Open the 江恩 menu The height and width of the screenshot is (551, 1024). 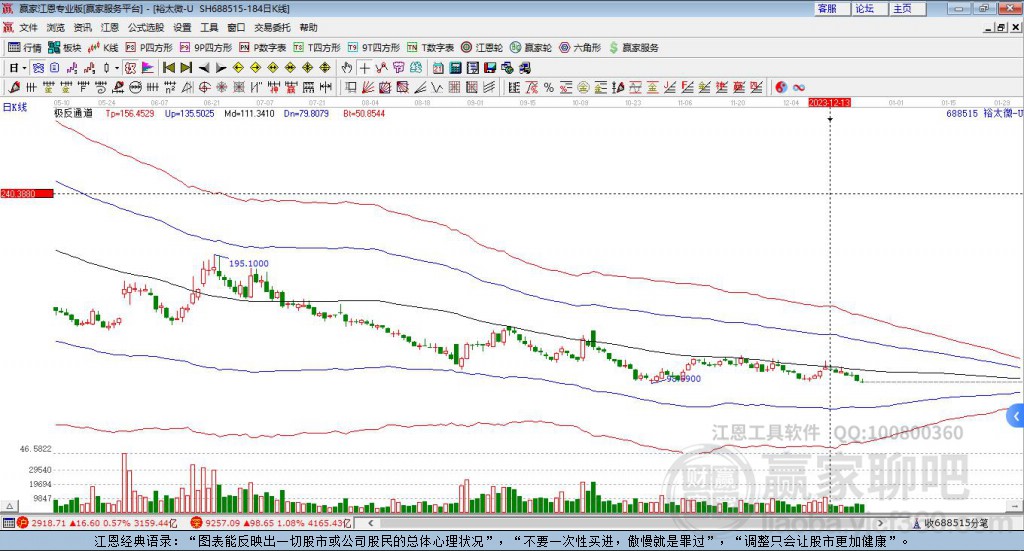[110, 27]
